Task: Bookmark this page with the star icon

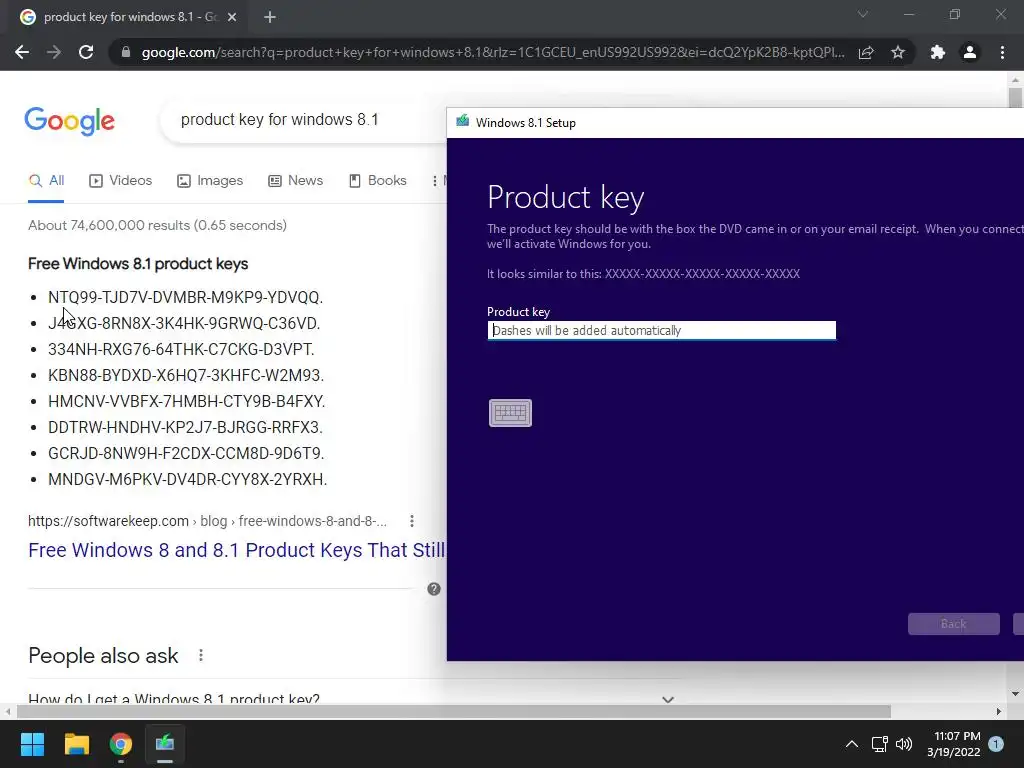Action: coord(898,52)
